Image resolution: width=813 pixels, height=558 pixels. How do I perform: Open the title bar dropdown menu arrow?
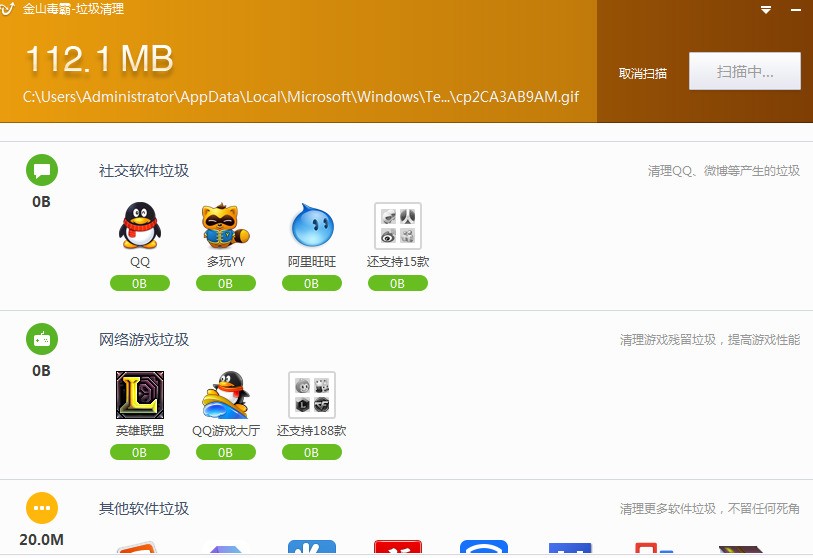[766, 10]
